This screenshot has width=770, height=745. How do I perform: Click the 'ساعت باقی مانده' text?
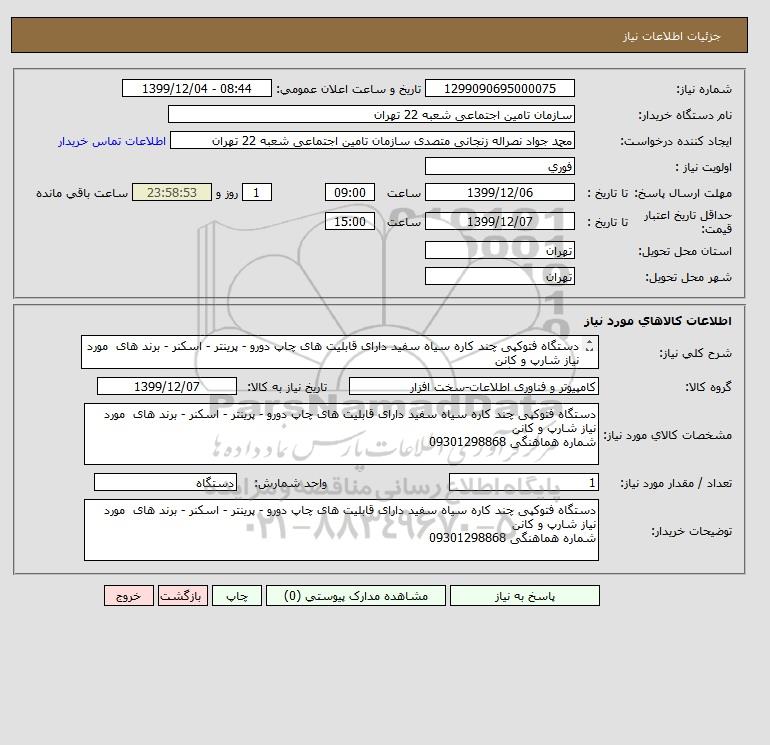coord(82,193)
